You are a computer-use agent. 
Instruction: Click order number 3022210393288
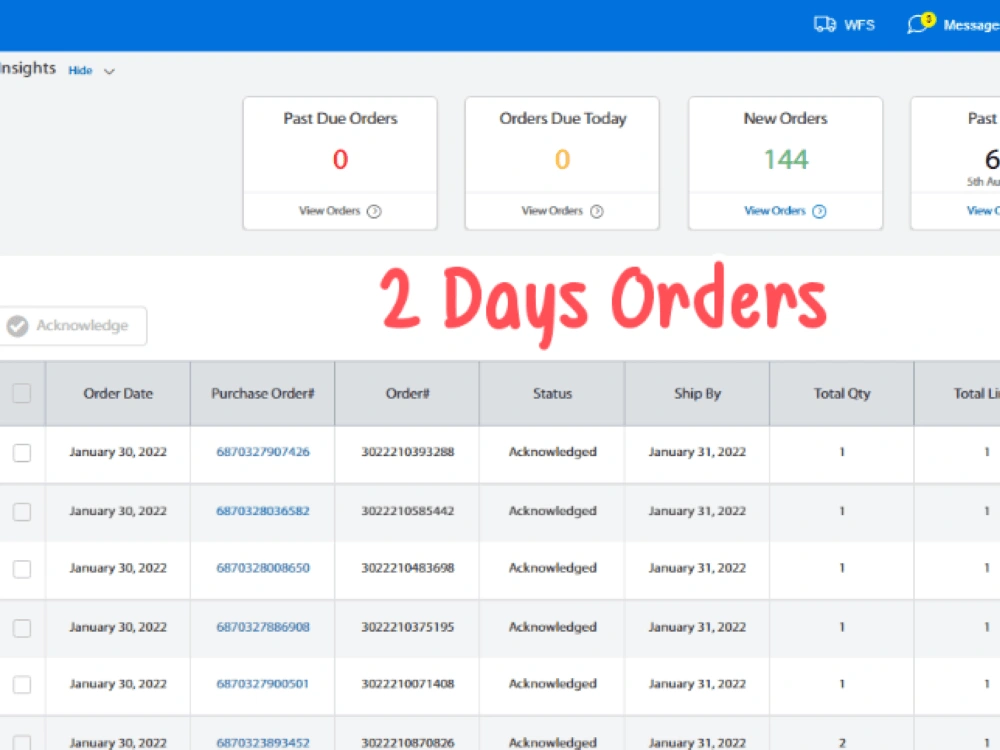408,452
